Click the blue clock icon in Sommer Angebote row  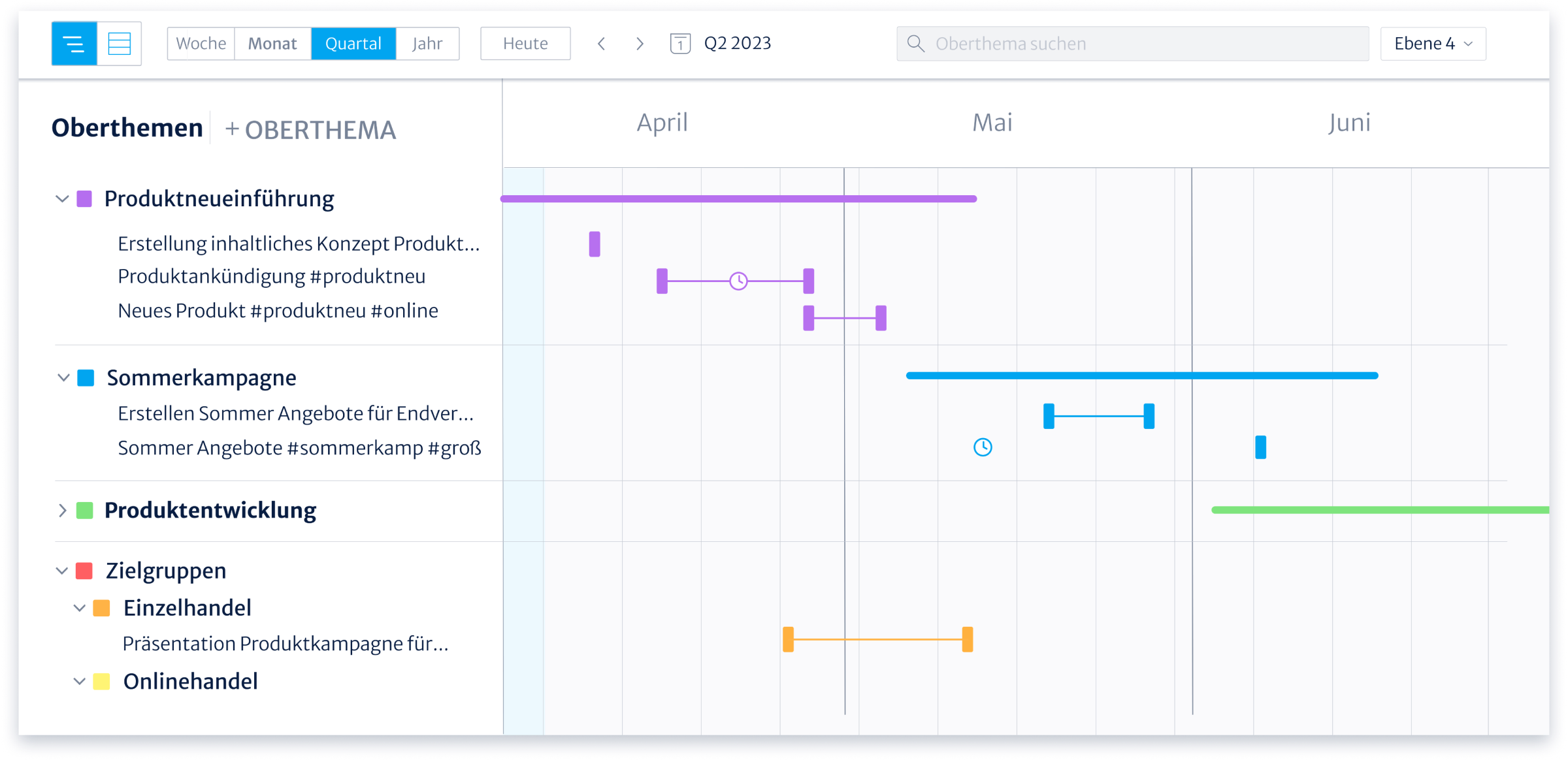point(983,447)
